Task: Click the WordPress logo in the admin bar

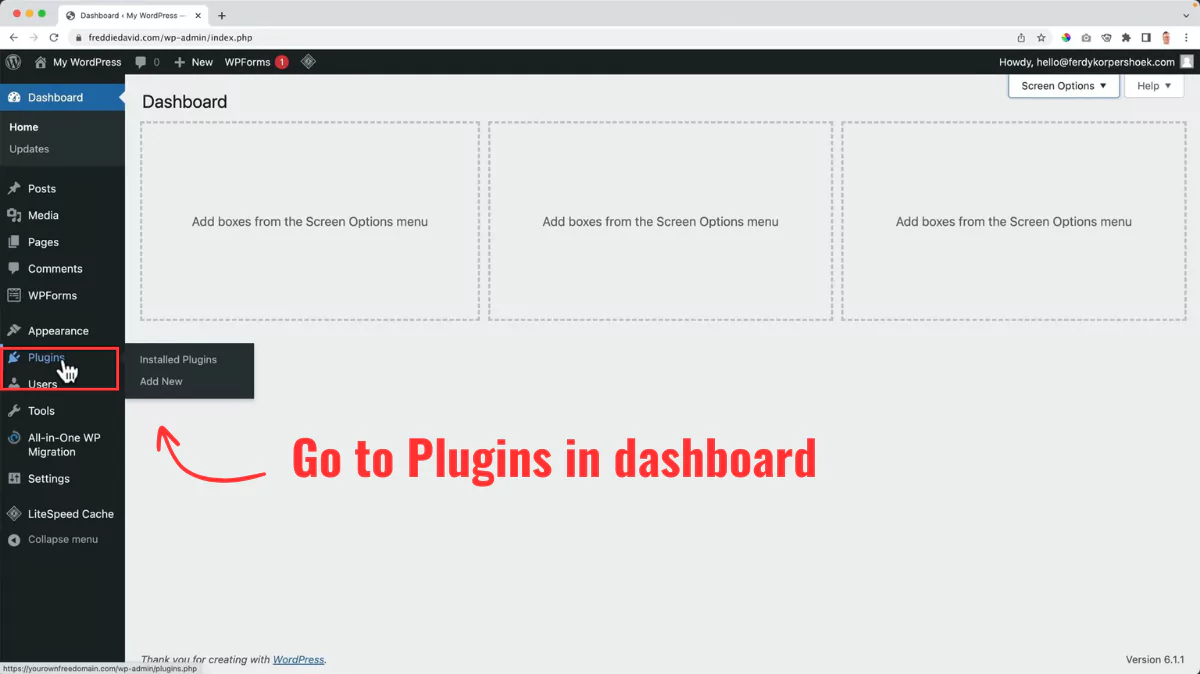Action: (13, 61)
